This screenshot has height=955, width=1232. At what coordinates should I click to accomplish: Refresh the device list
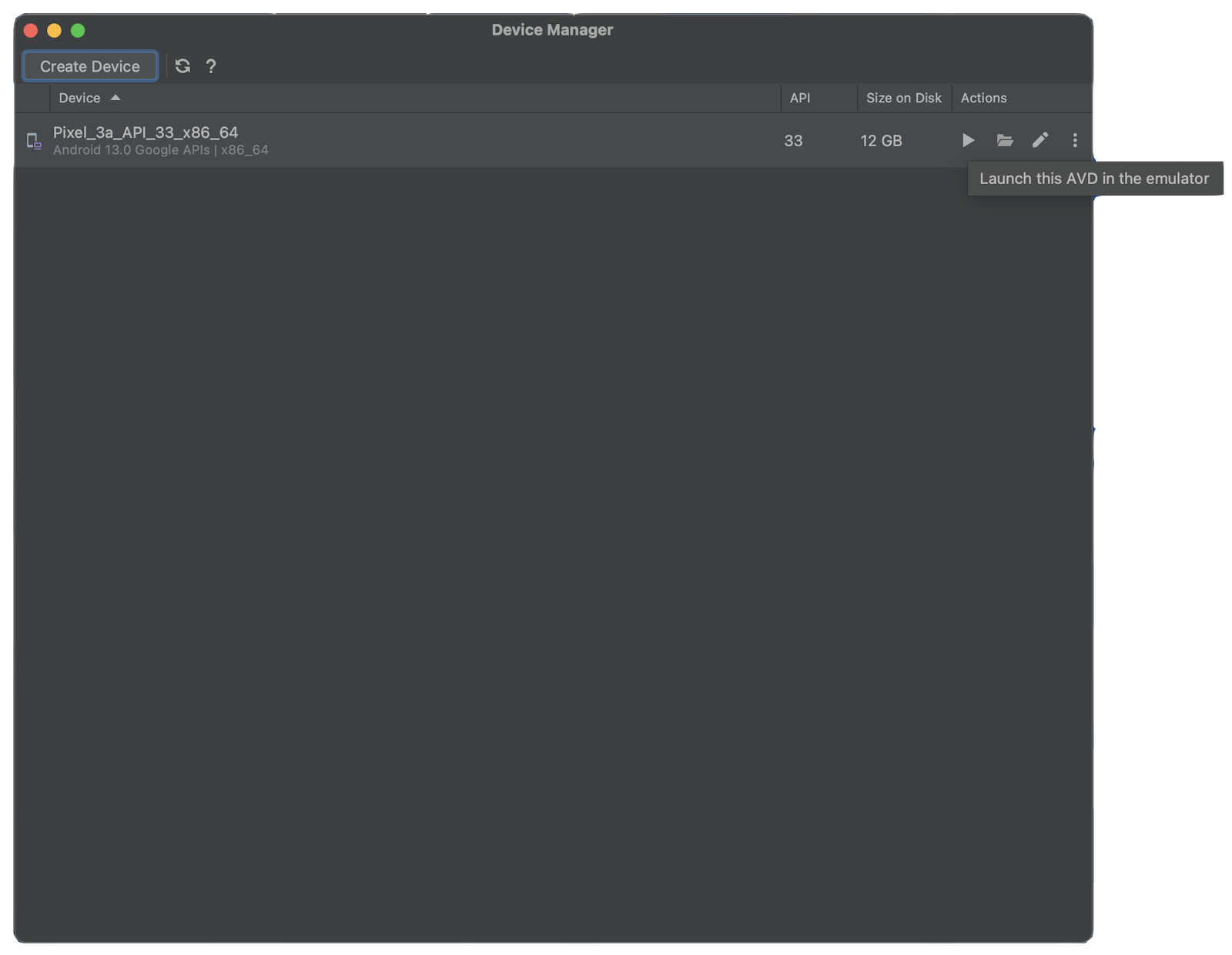[x=182, y=66]
